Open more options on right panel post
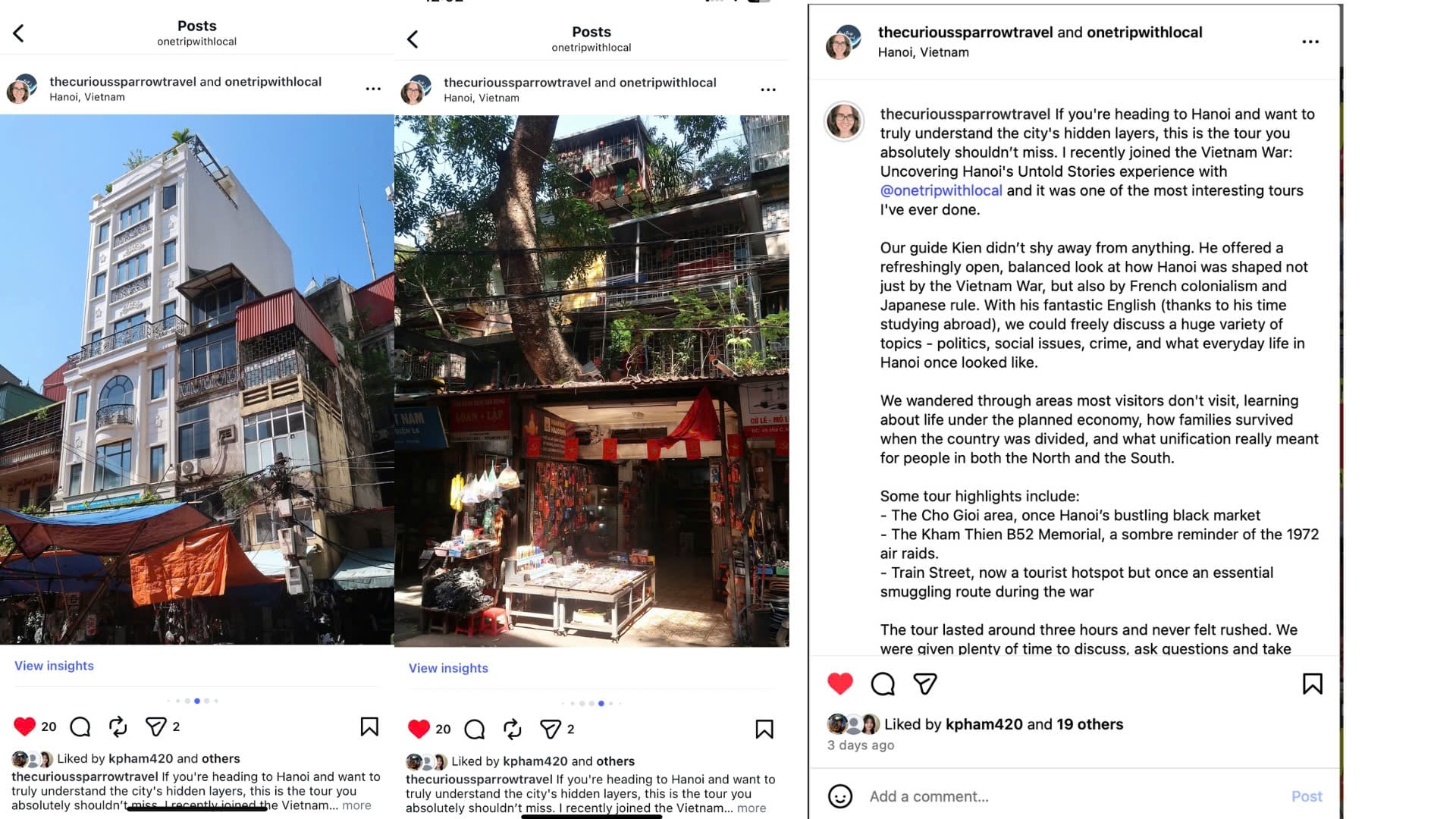 tap(1310, 42)
